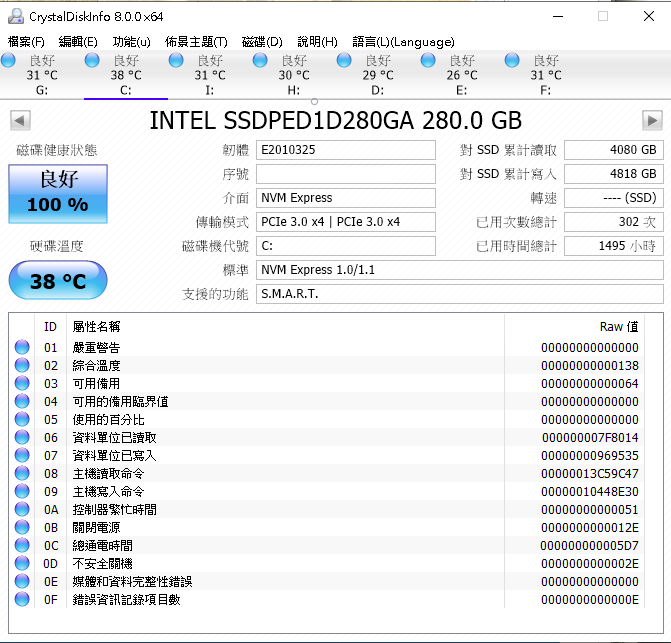This screenshot has height=643, width=671.
Task: Click status orb of attribute 0B 關閉電源
Action: [22, 527]
